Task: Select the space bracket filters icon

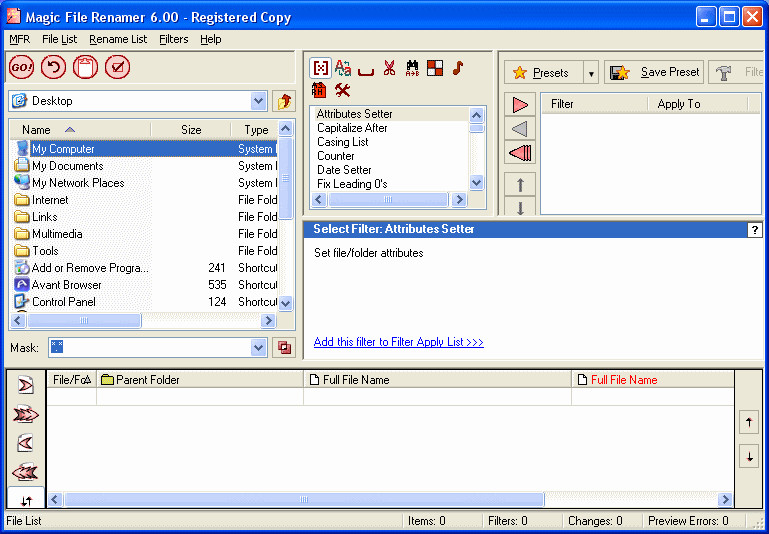Action: [366, 72]
